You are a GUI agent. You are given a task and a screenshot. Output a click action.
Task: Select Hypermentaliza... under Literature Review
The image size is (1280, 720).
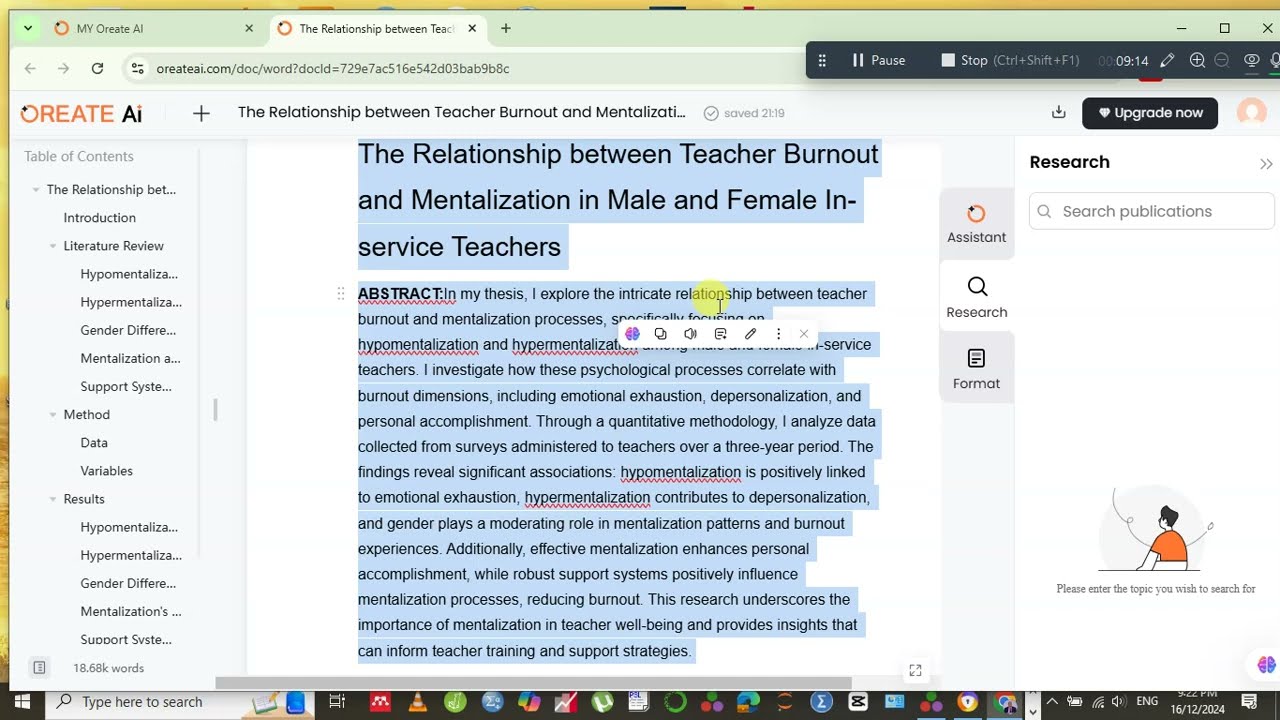(x=131, y=302)
